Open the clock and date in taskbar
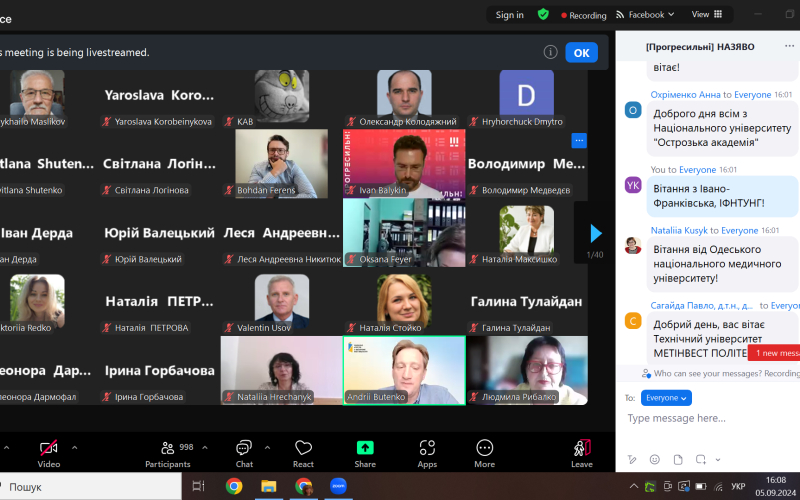800x500 pixels. (x=776, y=486)
